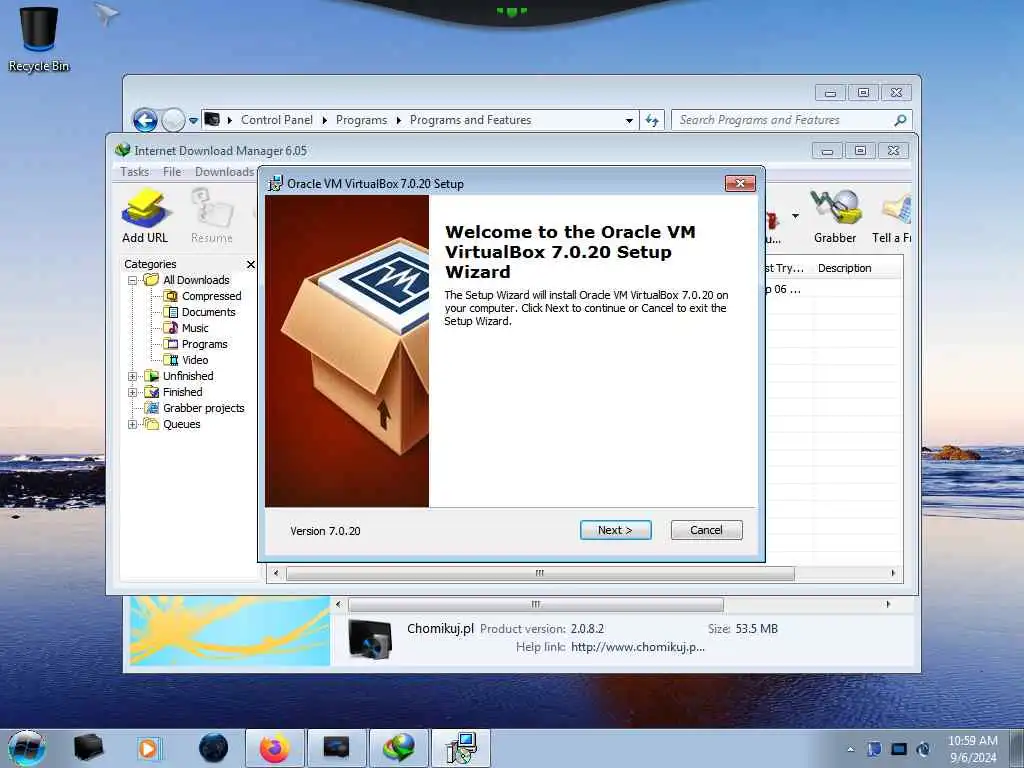Open Windows Media Player from taskbar
Screen dimensions: 1024x768
pos(148,748)
